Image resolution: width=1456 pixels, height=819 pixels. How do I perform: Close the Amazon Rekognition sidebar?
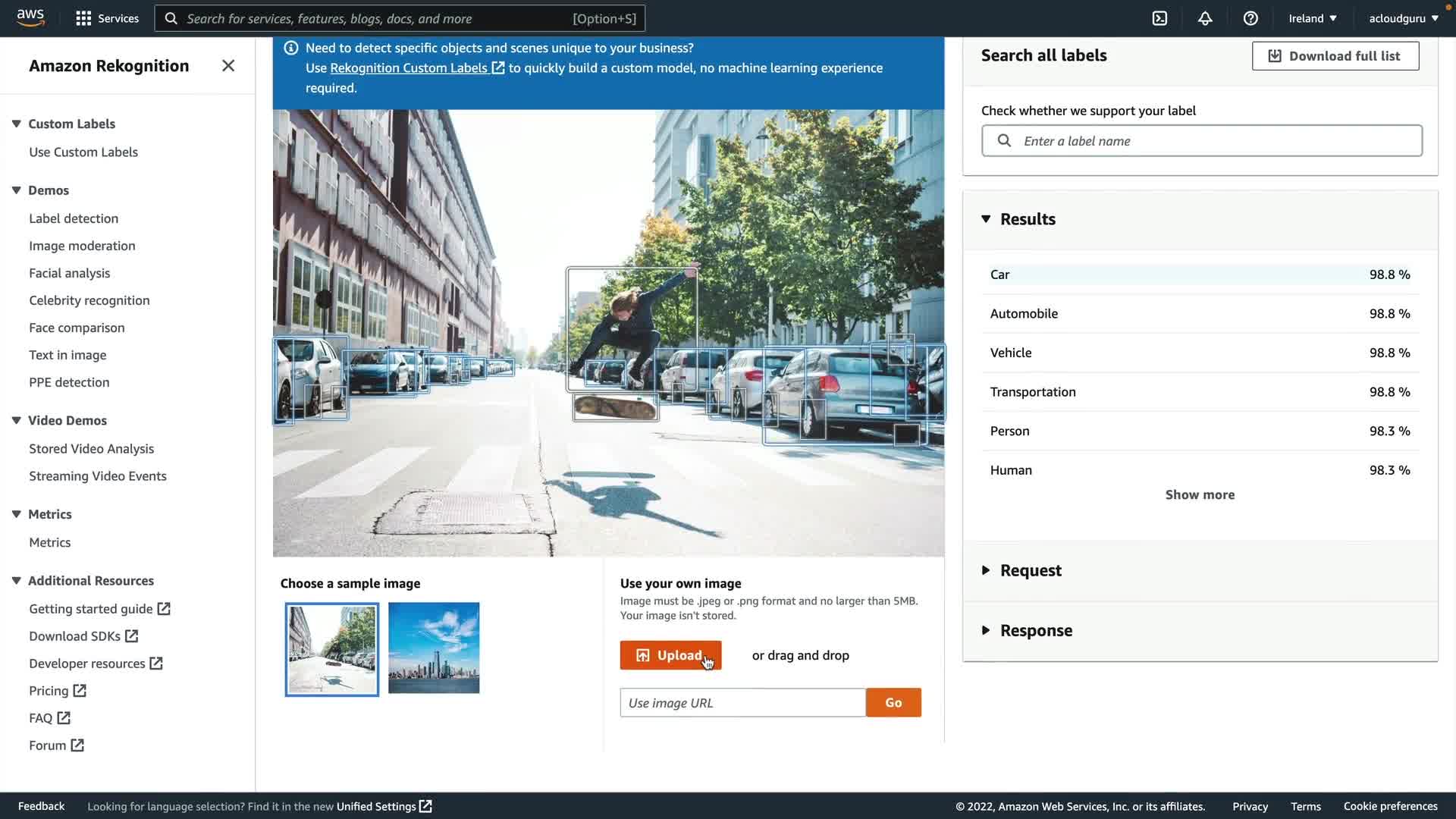[x=228, y=66]
